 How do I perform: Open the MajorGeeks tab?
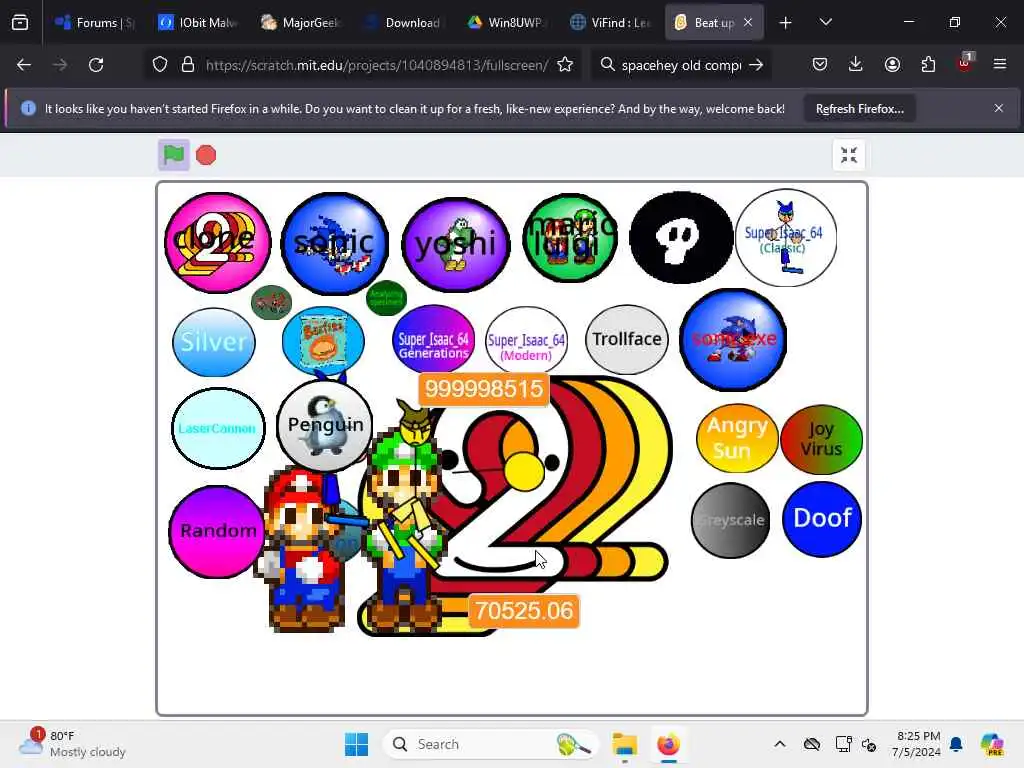[x=300, y=22]
